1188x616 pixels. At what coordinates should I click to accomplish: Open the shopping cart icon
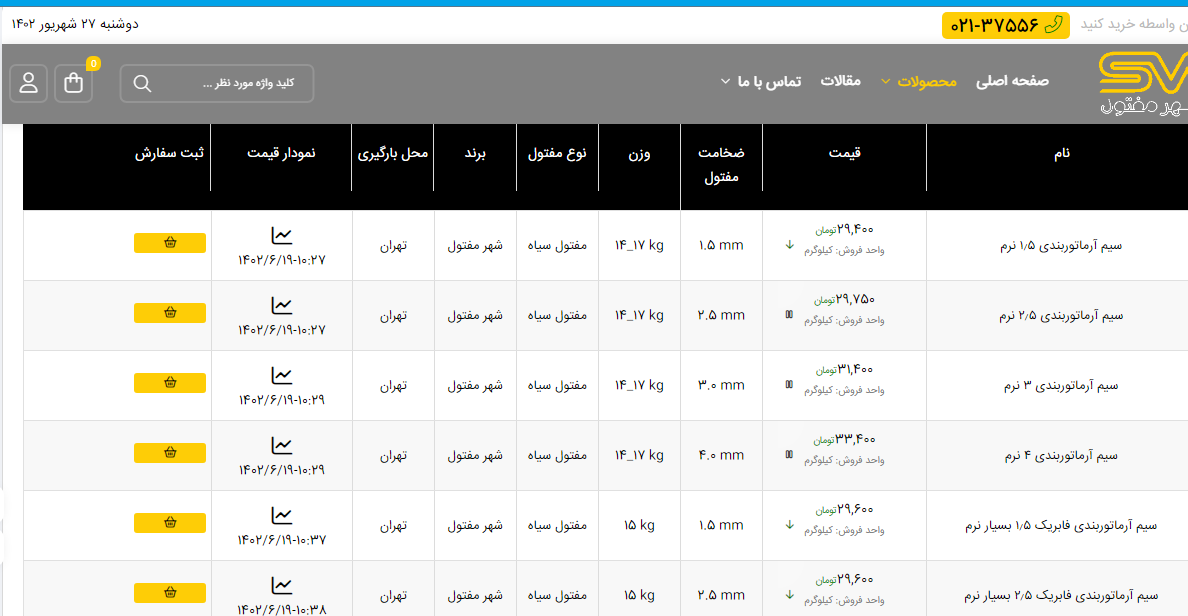(x=74, y=83)
